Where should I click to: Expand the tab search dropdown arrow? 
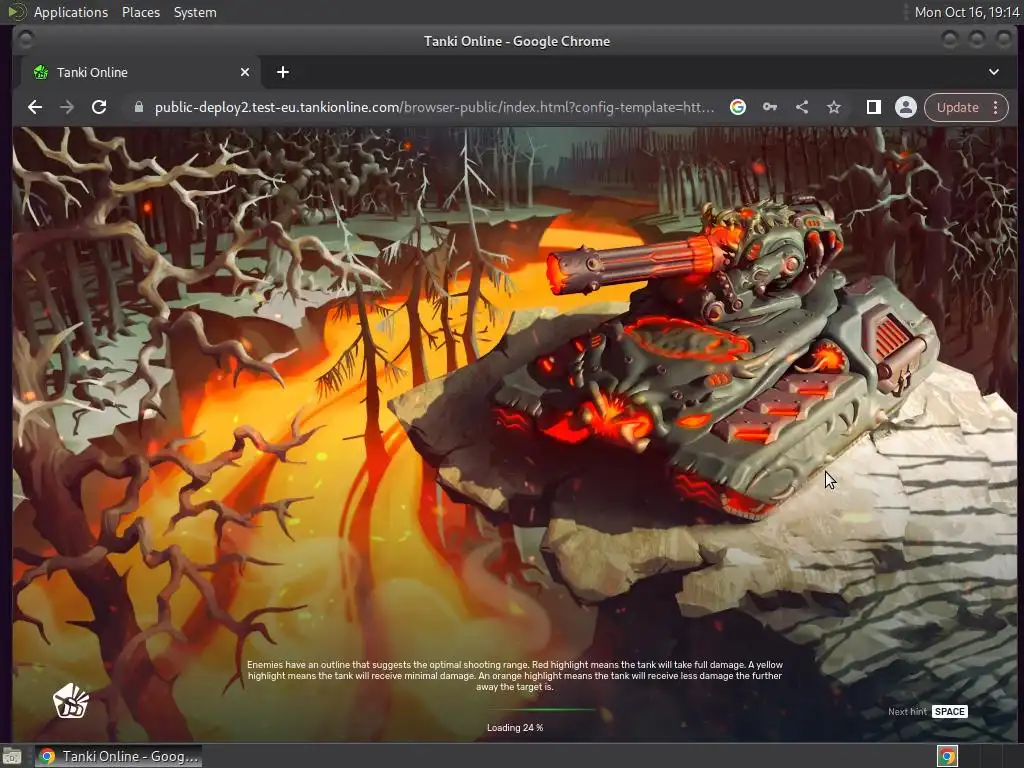[x=994, y=72]
